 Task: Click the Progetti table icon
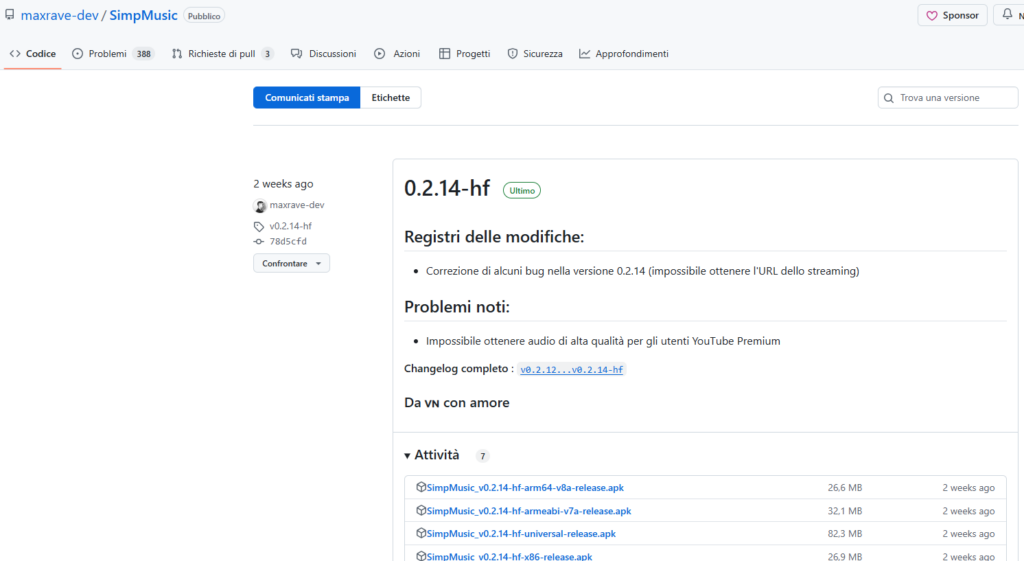tap(445, 54)
